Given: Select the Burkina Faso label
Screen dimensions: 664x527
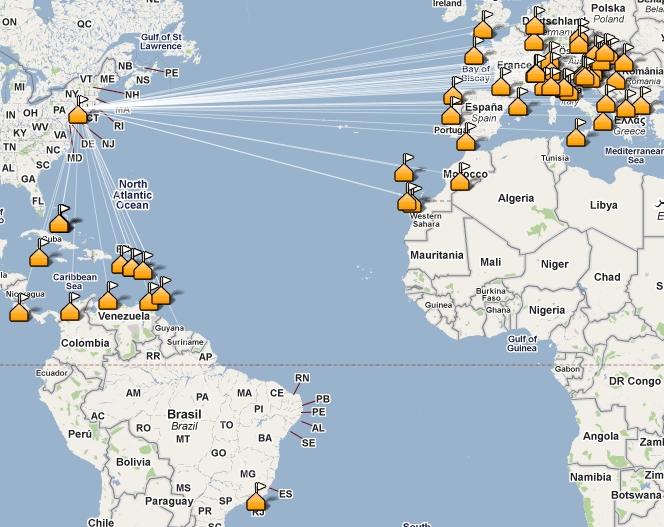Looking at the screenshot, I should pyautogui.click(x=490, y=294).
